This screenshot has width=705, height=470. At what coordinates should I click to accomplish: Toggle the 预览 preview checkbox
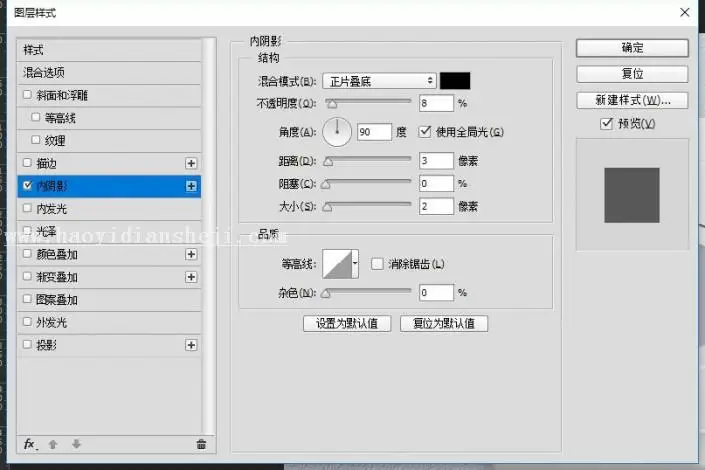tap(606, 123)
